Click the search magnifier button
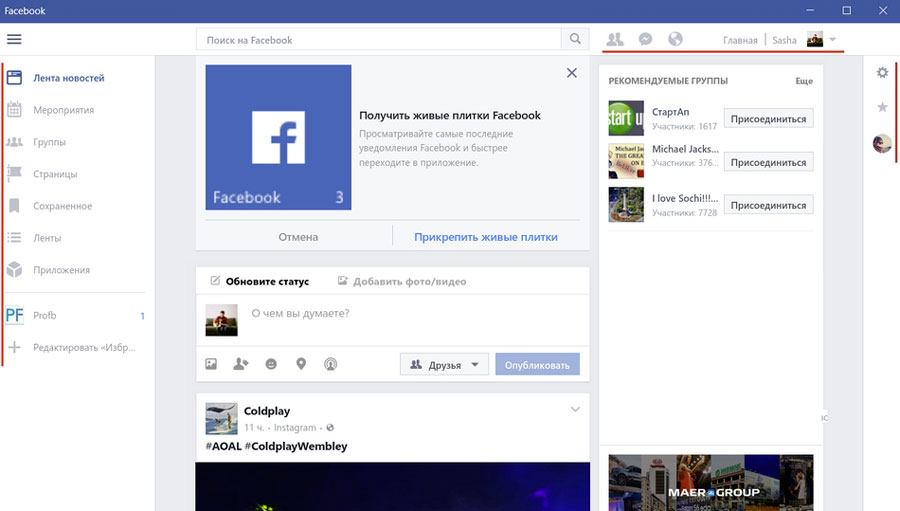900x511 pixels. (x=575, y=40)
